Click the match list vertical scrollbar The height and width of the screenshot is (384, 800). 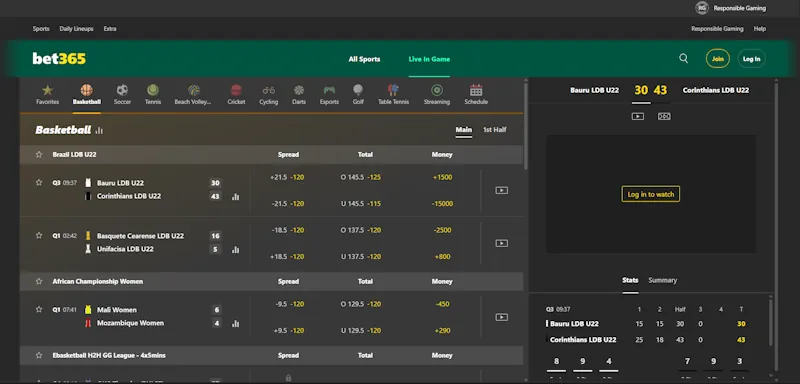pyautogui.click(x=526, y=125)
